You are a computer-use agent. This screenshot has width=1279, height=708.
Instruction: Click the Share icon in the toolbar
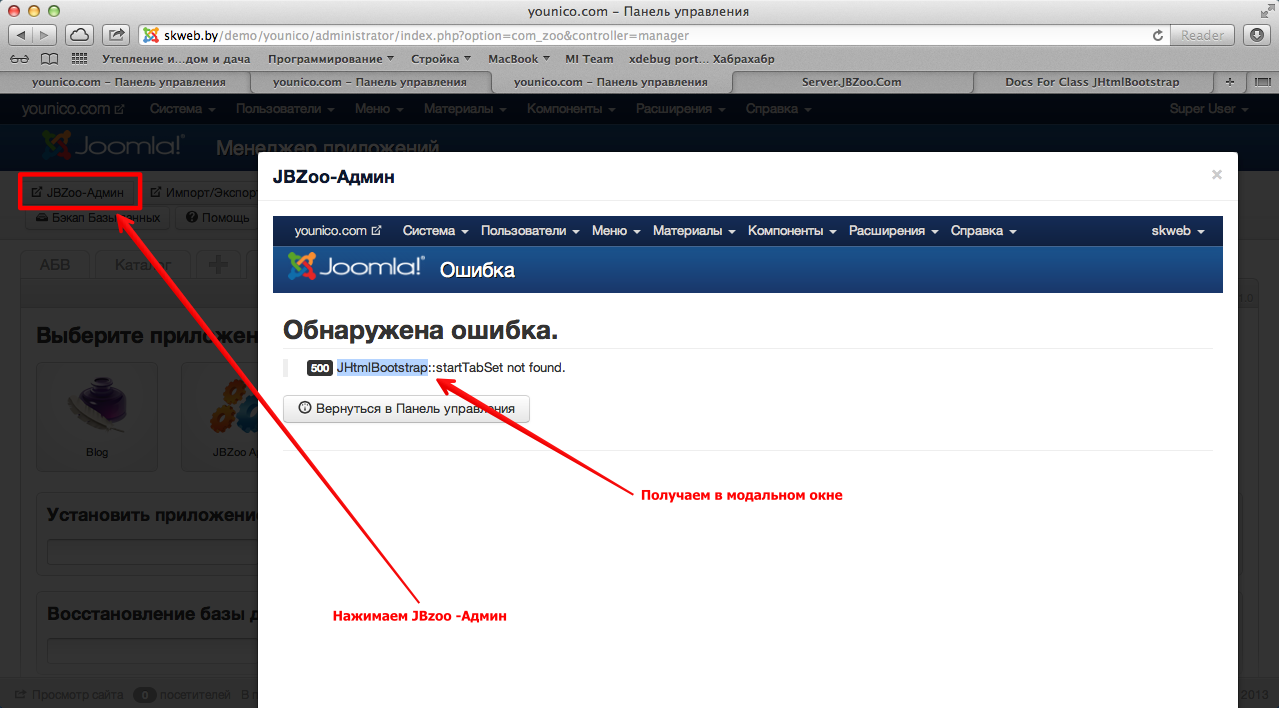tap(117, 35)
